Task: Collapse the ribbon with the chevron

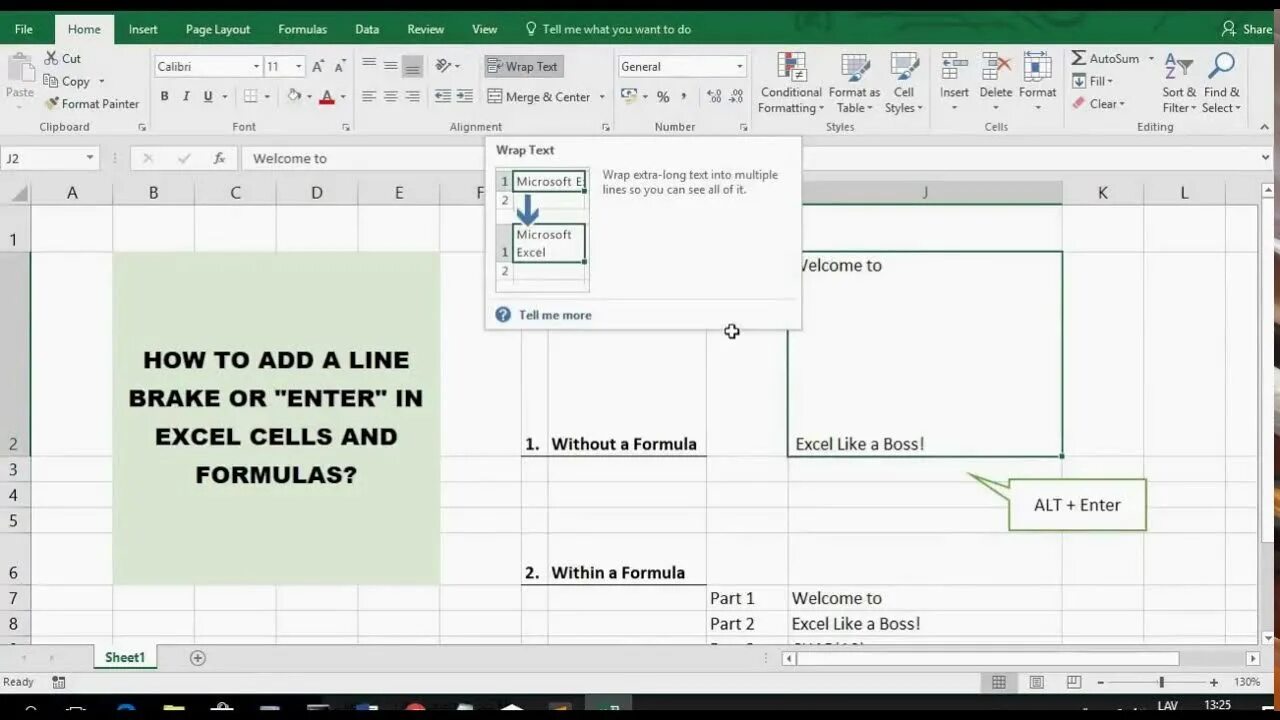Action: [1266, 127]
